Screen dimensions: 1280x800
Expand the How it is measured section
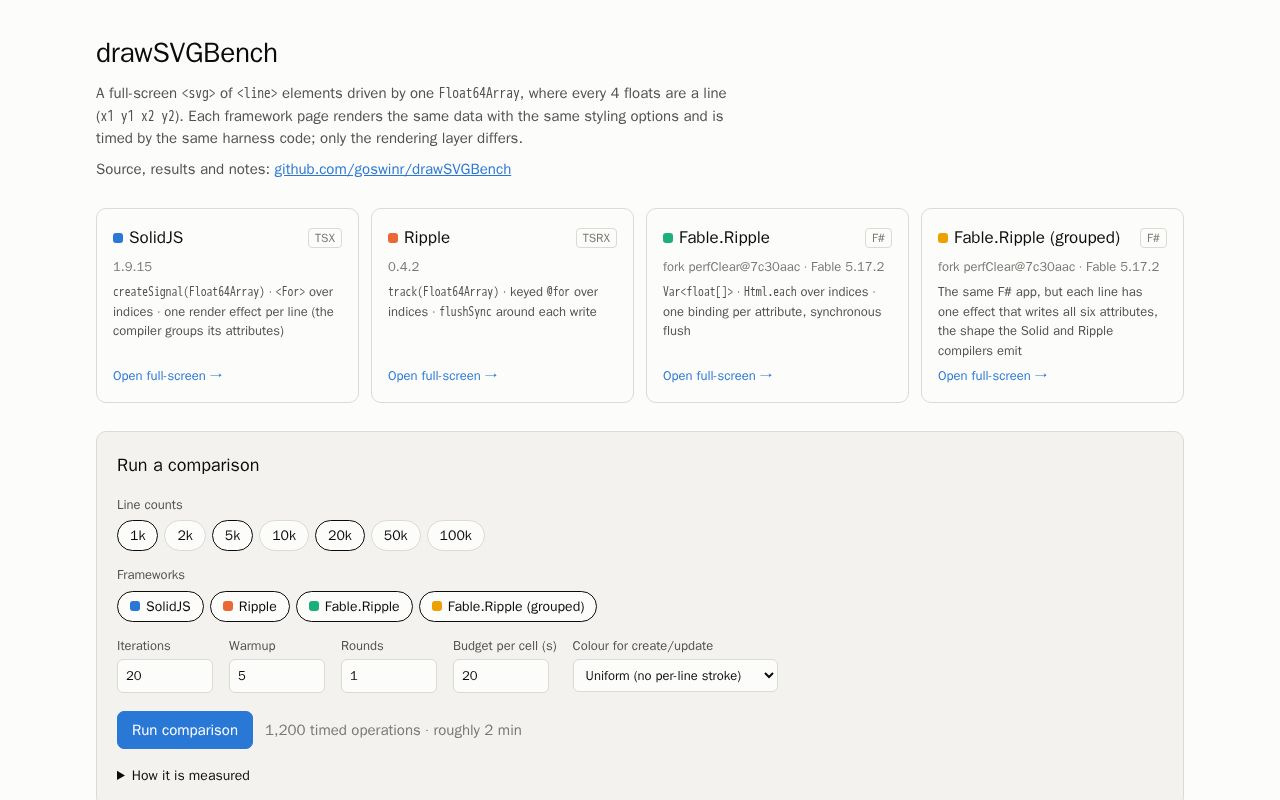click(x=183, y=776)
